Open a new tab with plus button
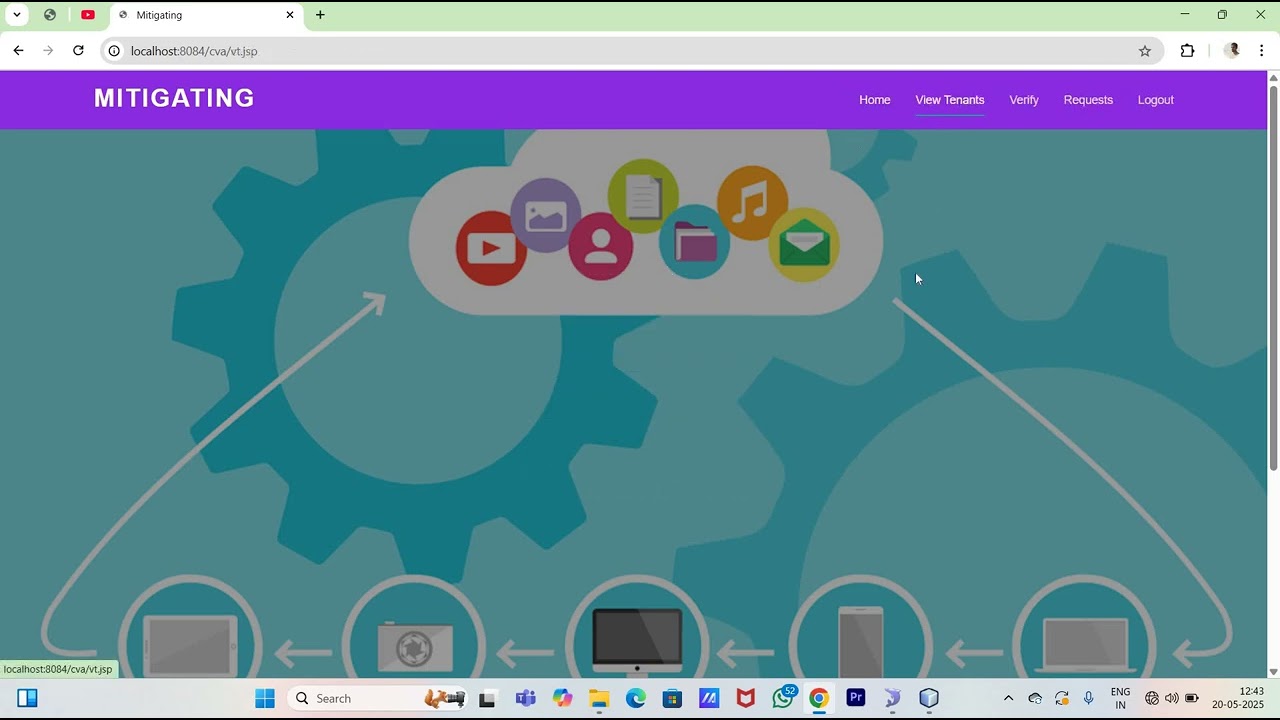This screenshot has width=1280, height=720. click(320, 15)
